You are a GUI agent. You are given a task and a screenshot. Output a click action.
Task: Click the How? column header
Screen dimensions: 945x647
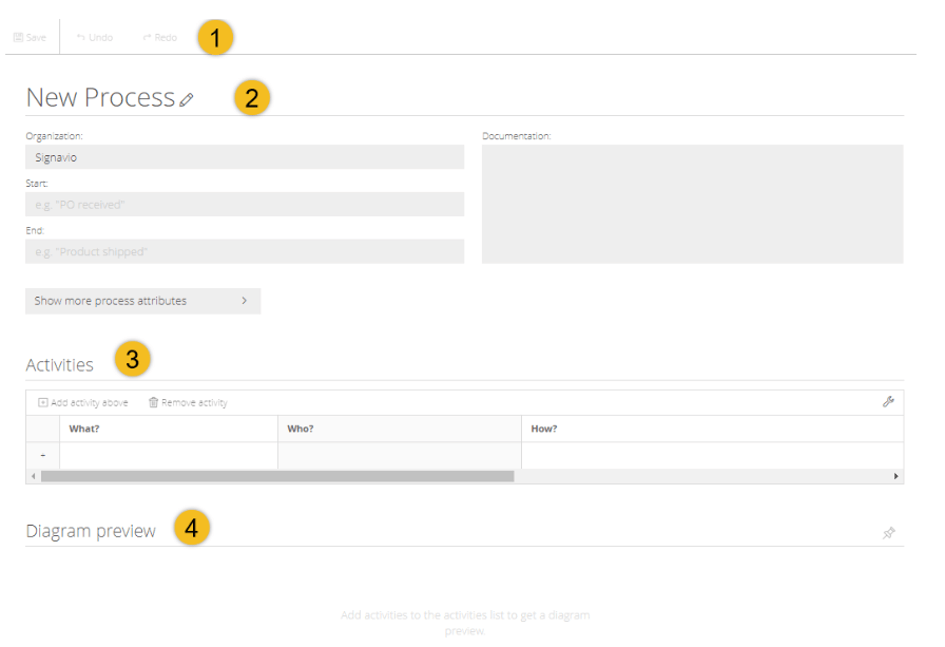click(712, 429)
